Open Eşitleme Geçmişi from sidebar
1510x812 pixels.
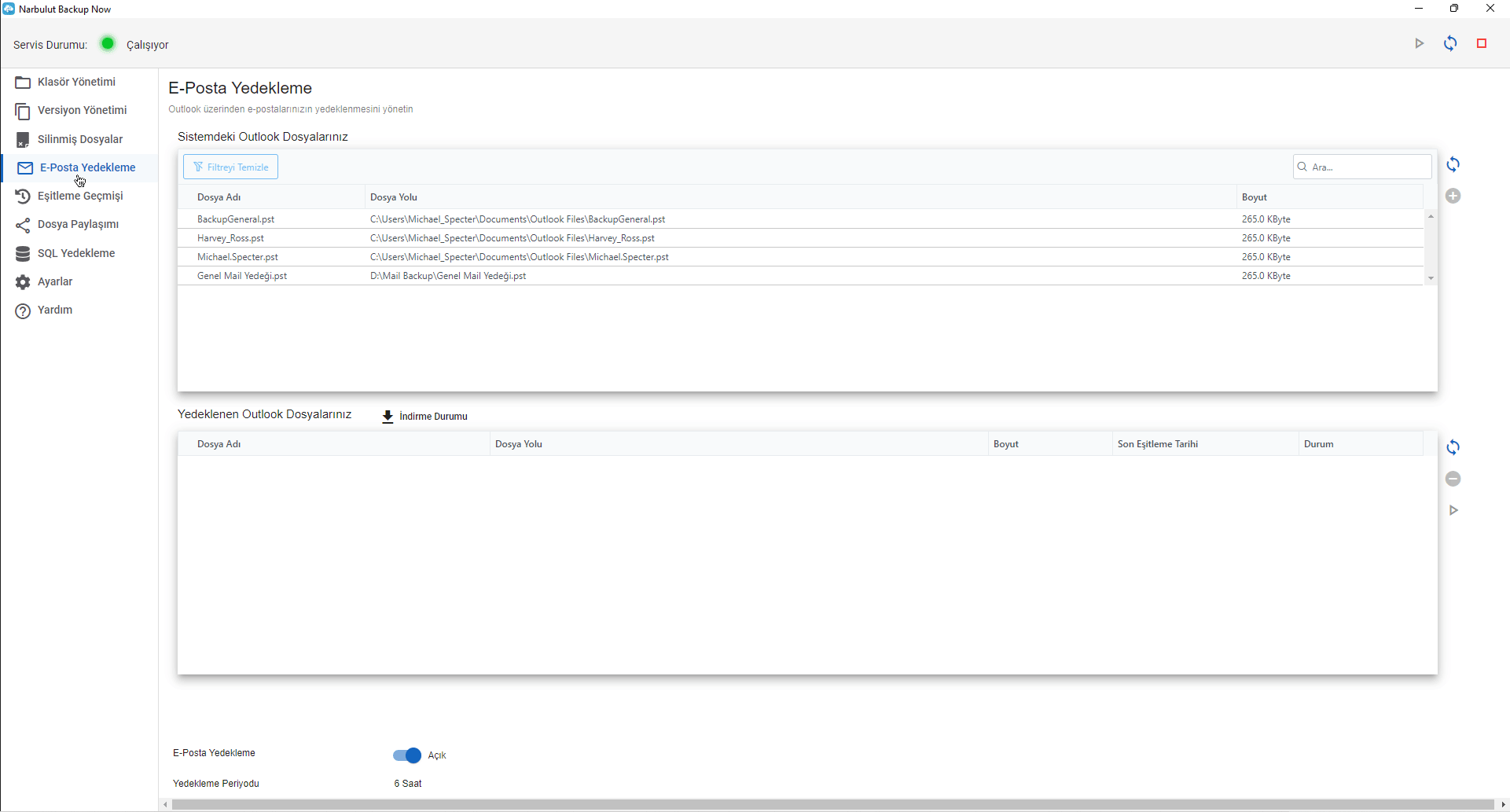coord(79,197)
